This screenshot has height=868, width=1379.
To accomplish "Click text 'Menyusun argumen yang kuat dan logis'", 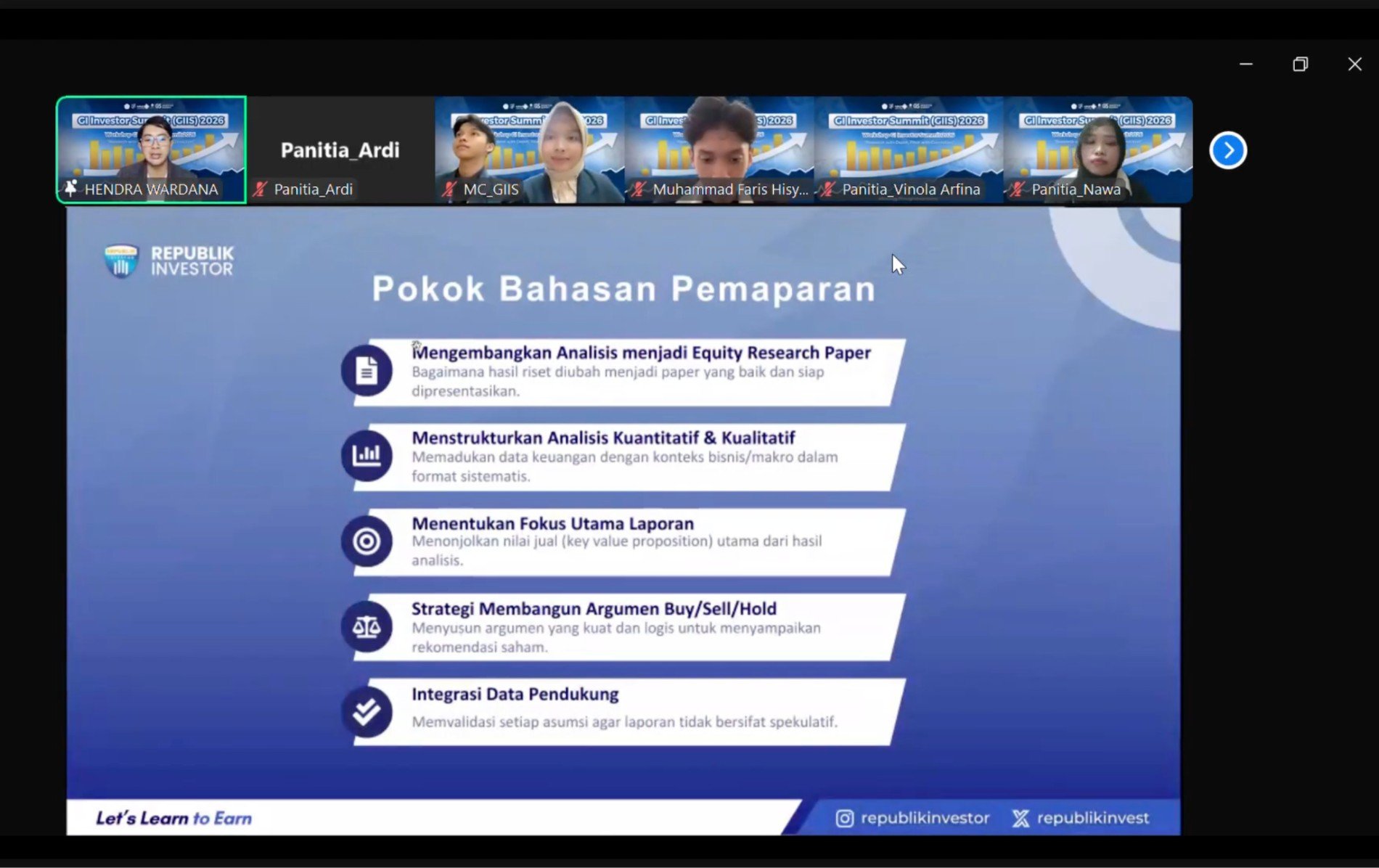I will 543,628.
